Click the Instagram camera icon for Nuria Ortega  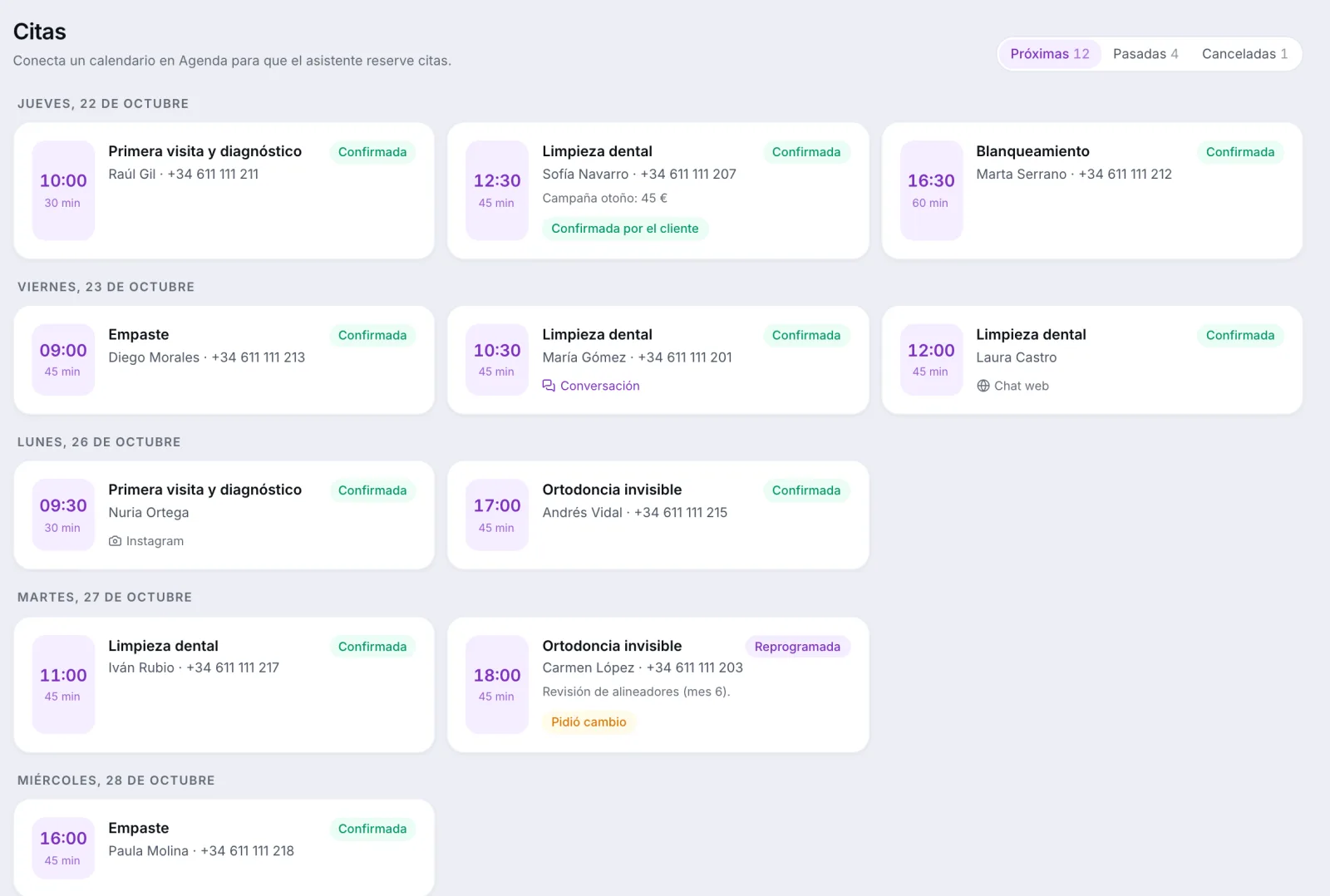pyautogui.click(x=116, y=541)
